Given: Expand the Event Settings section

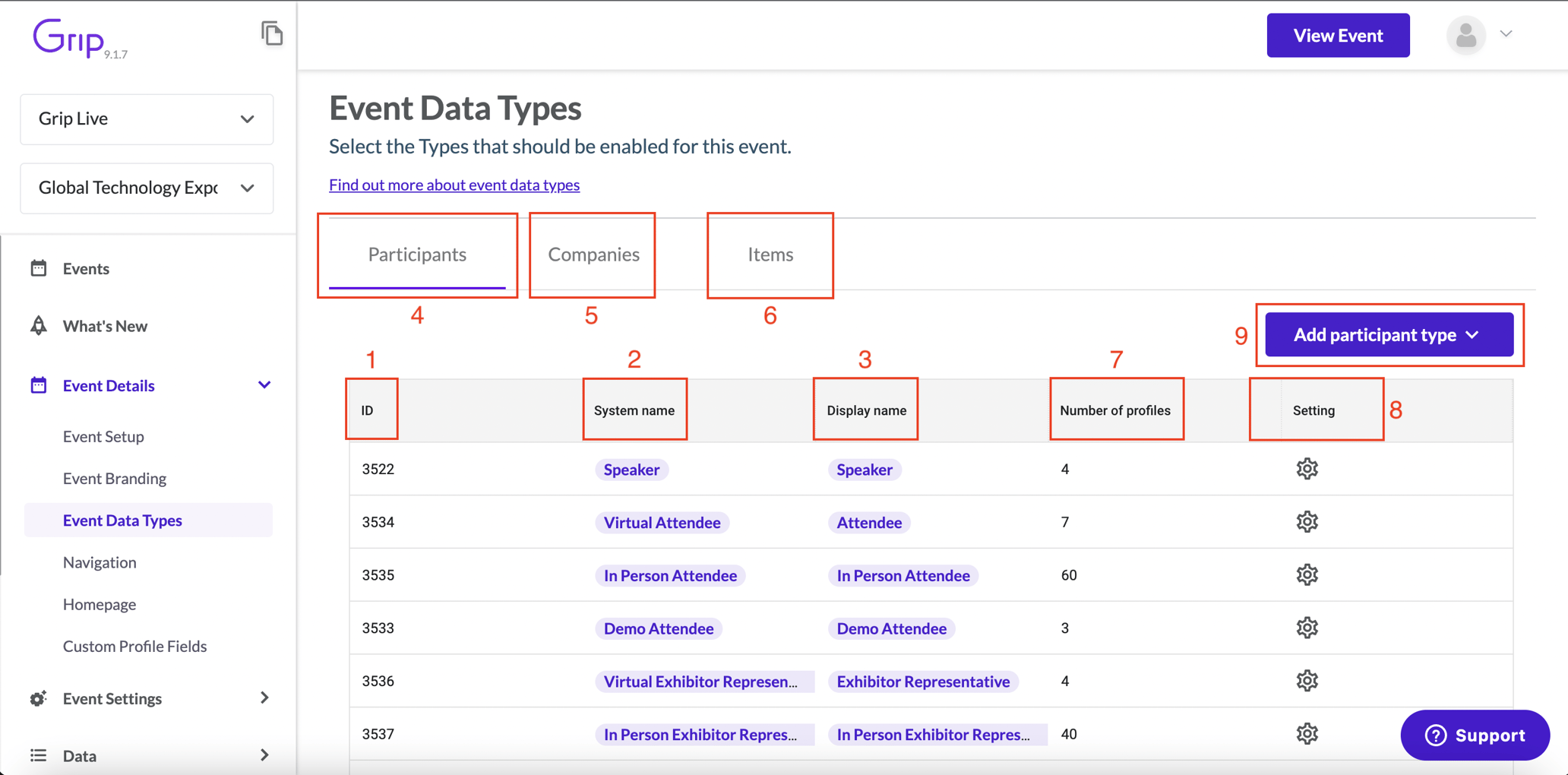Looking at the screenshot, I should point(264,698).
